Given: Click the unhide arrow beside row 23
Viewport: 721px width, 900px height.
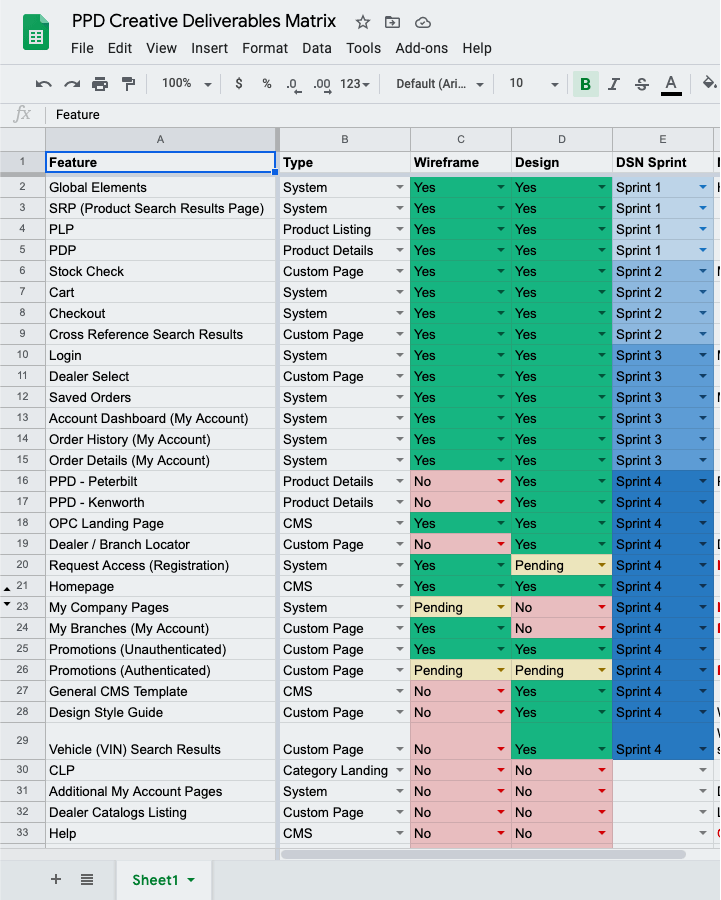Looking at the screenshot, I should pyautogui.click(x=7, y=604).
